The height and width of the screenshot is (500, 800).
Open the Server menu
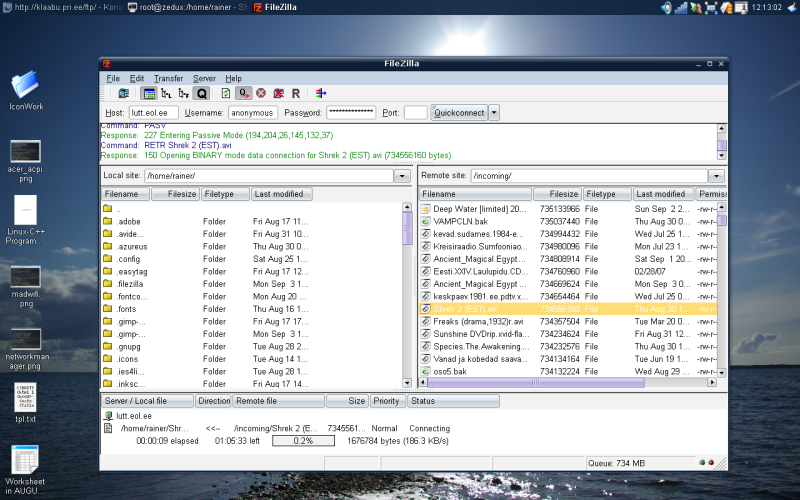coord(204,78)
